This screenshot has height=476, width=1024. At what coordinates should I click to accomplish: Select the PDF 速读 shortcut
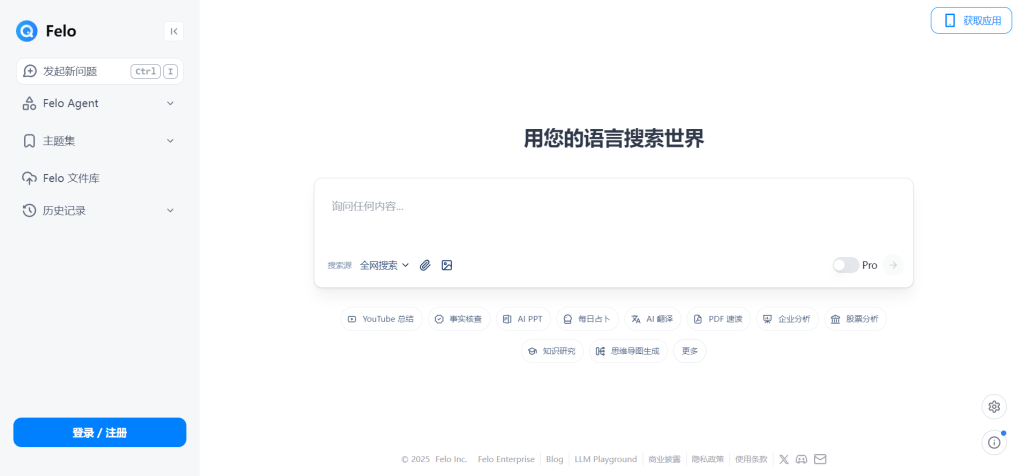pos(718,319)
